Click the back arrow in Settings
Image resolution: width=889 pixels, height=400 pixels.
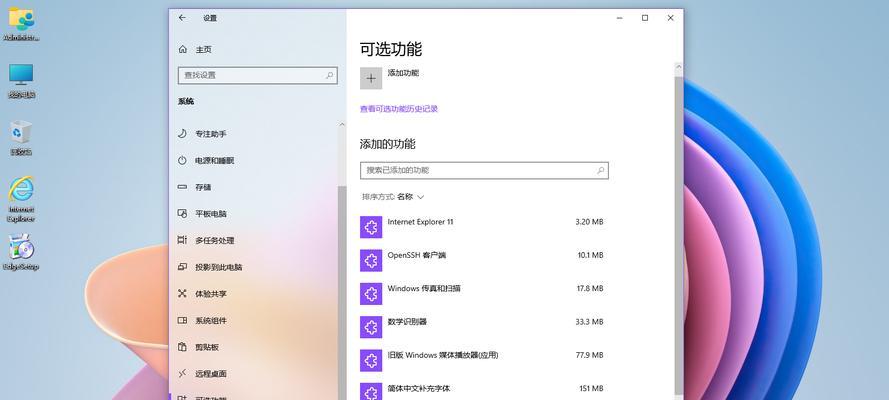click(182, 18)
